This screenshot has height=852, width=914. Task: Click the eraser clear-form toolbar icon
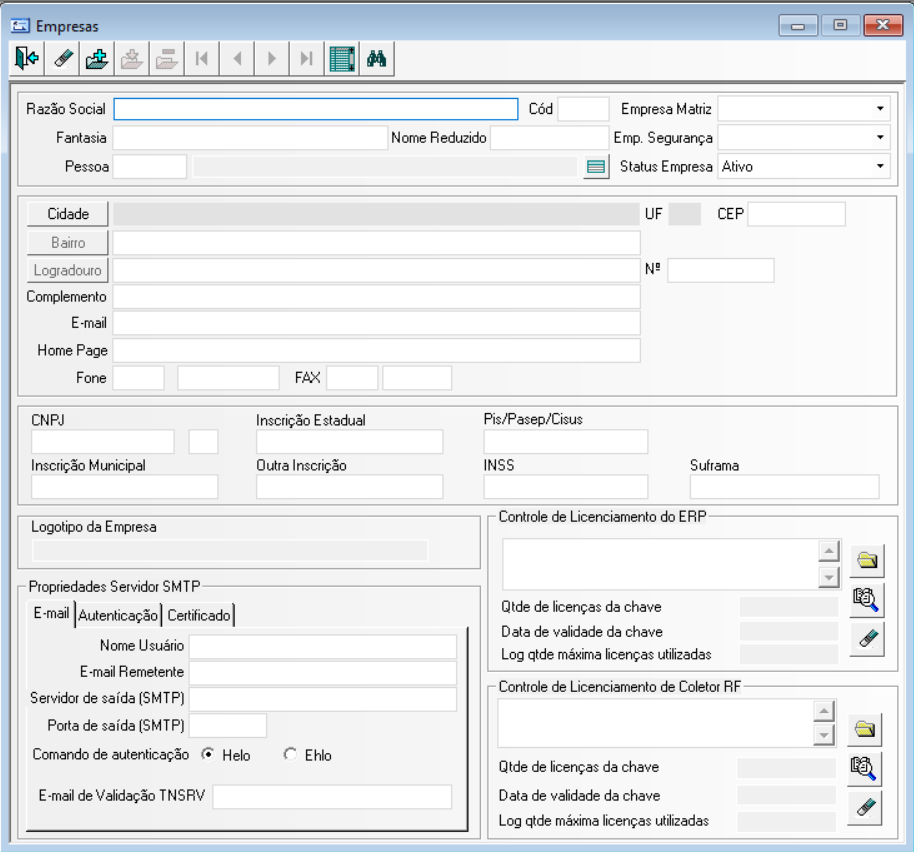click(x=62, y=59)
